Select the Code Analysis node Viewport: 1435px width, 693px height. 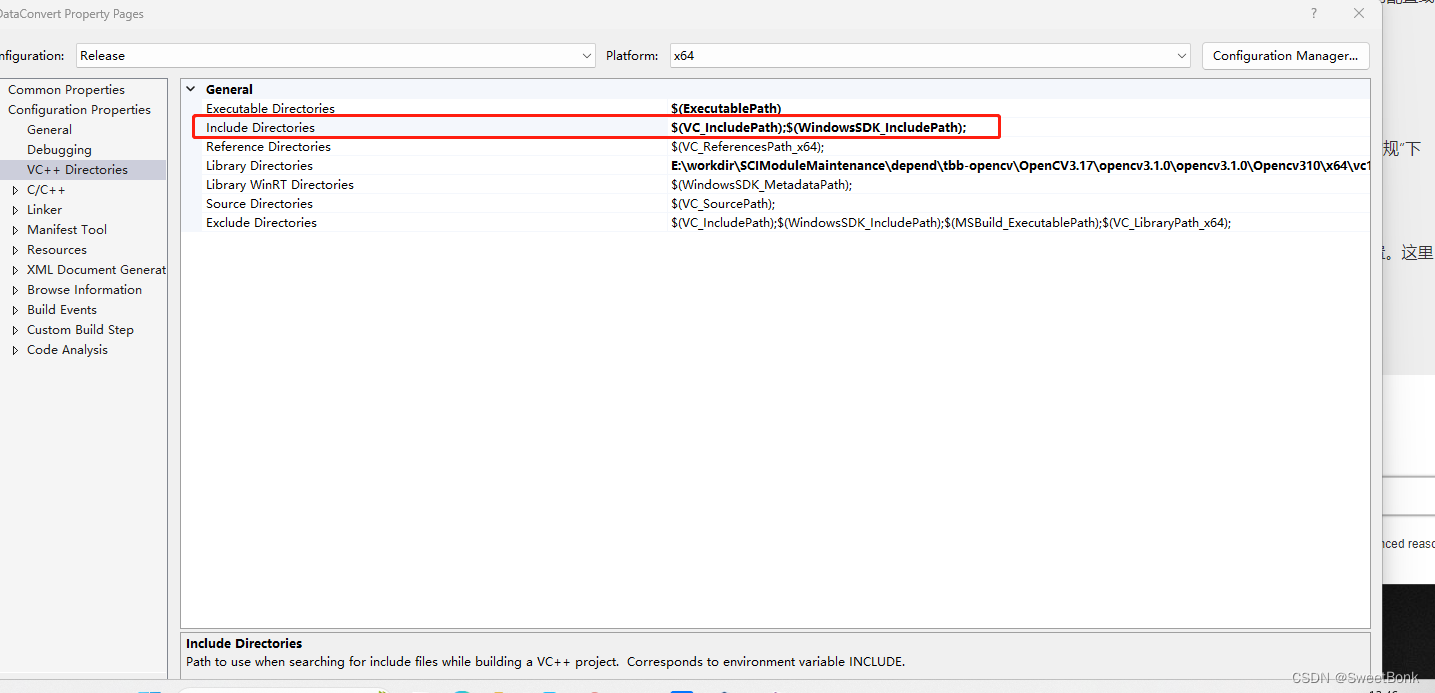click(67, 349)
